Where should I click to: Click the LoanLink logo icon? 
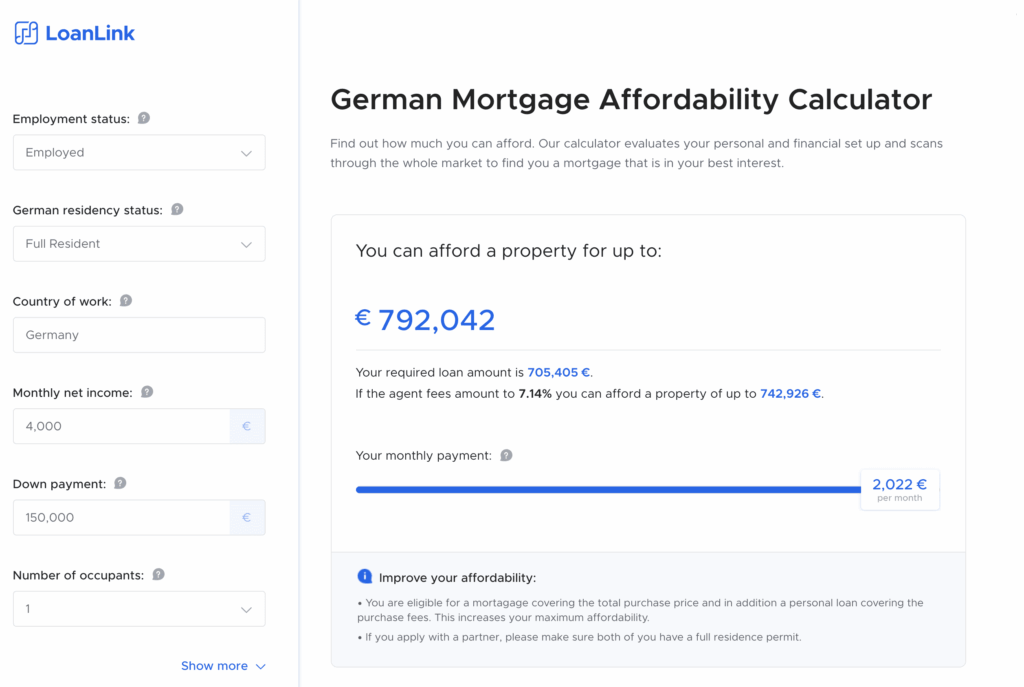tap(26, 33)
